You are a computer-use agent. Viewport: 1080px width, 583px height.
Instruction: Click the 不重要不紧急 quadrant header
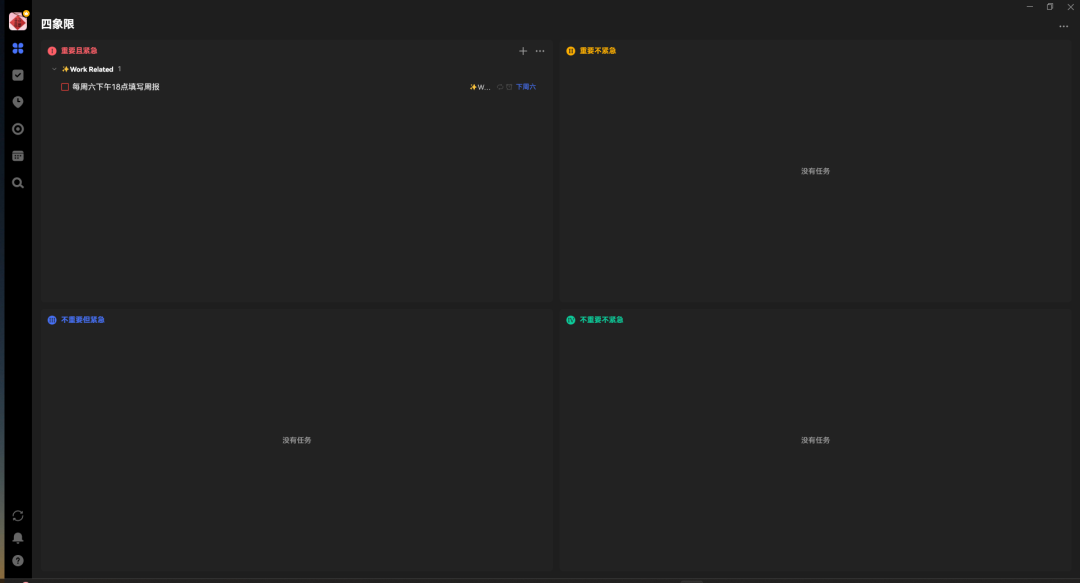coord(601,320)
